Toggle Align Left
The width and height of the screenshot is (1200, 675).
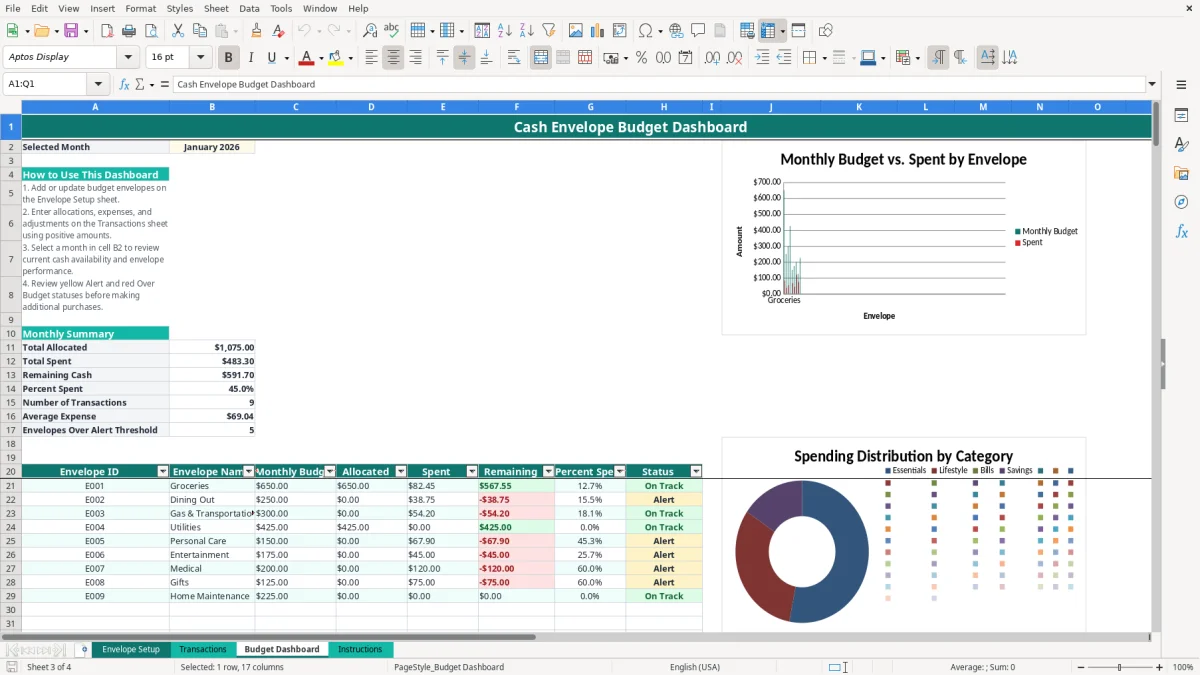click(x=371, y=58)
